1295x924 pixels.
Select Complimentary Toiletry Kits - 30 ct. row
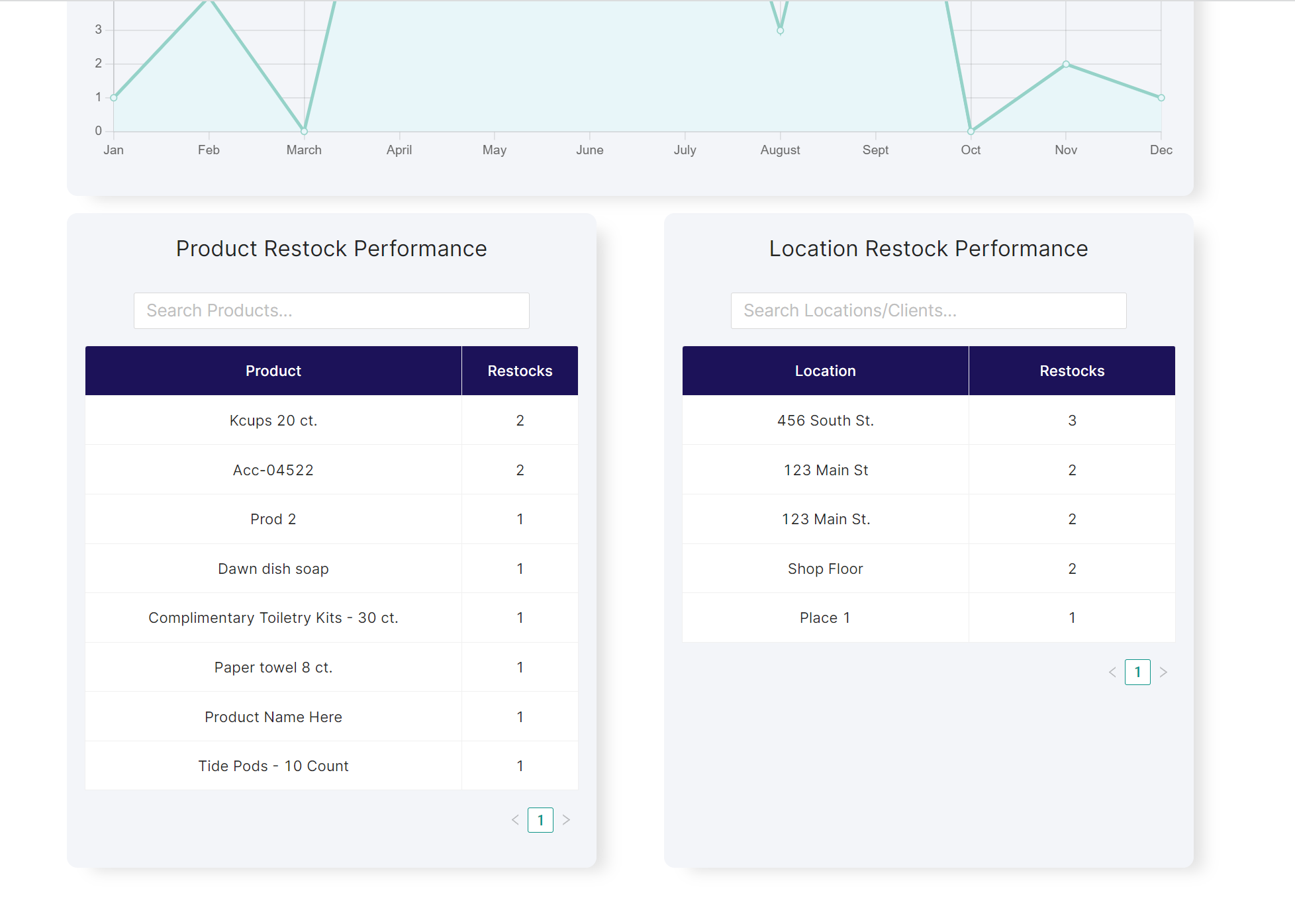332,618
